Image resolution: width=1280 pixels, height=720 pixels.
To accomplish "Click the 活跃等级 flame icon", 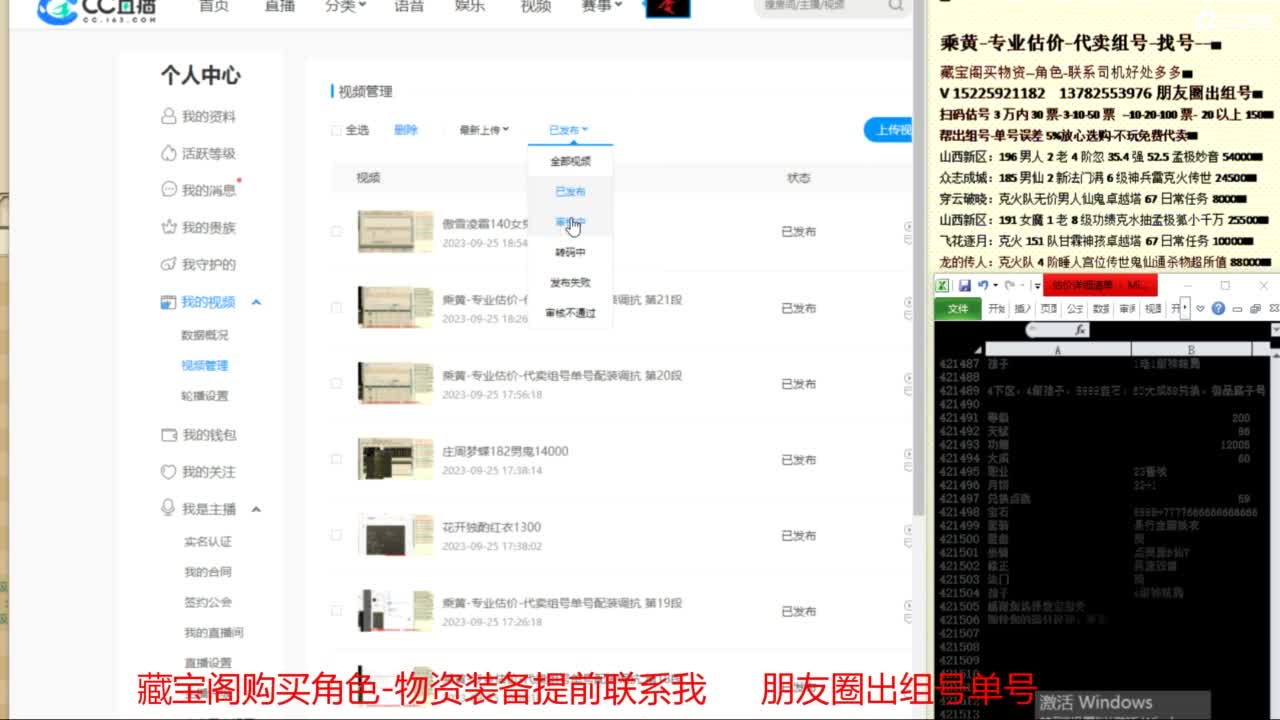I will (x=169, y=153).
